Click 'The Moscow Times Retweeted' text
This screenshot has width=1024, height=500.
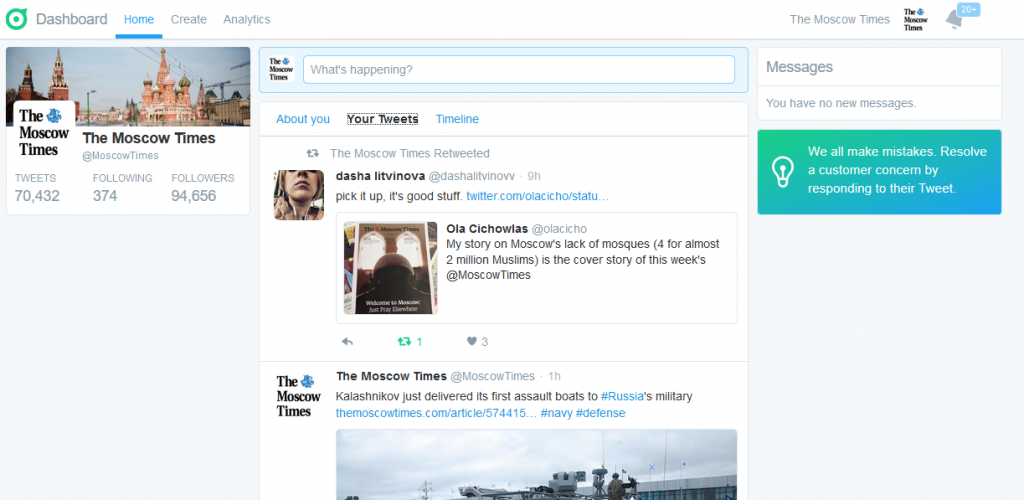pos(409,153)
